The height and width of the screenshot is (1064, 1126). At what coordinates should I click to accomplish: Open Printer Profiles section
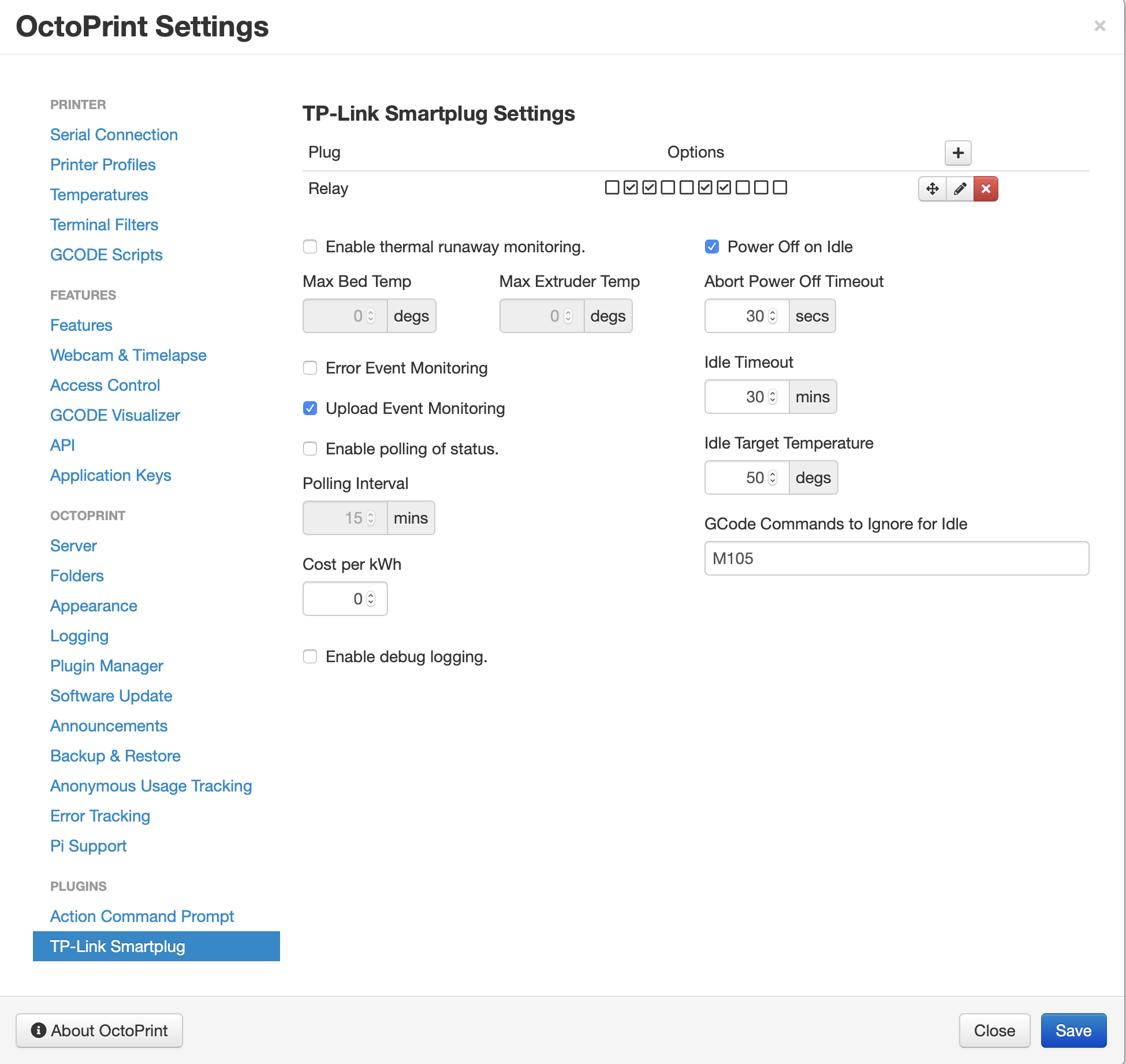pos(103,165)
